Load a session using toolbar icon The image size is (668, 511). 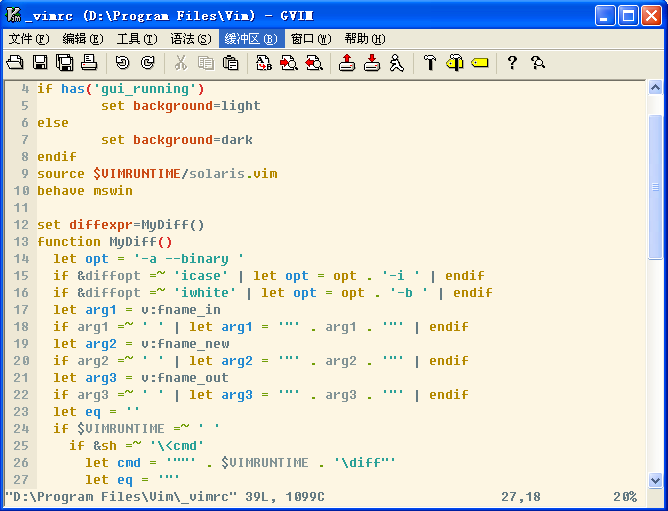[347, 63]
